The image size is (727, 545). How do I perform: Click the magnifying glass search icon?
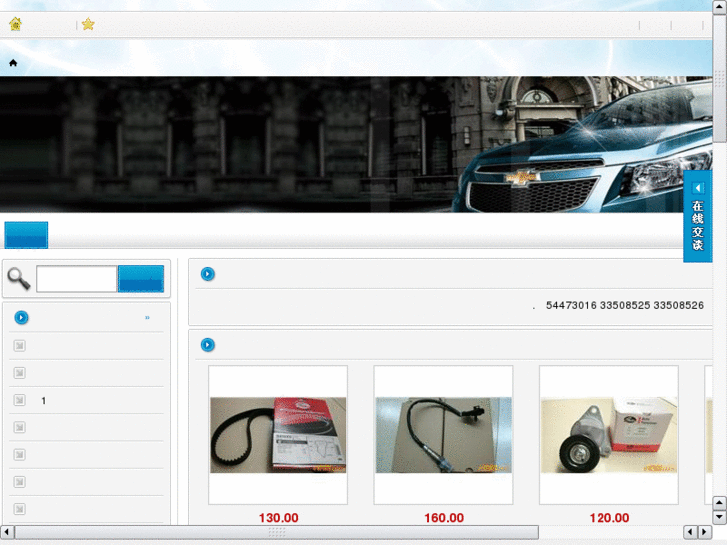tap(18, 278)
